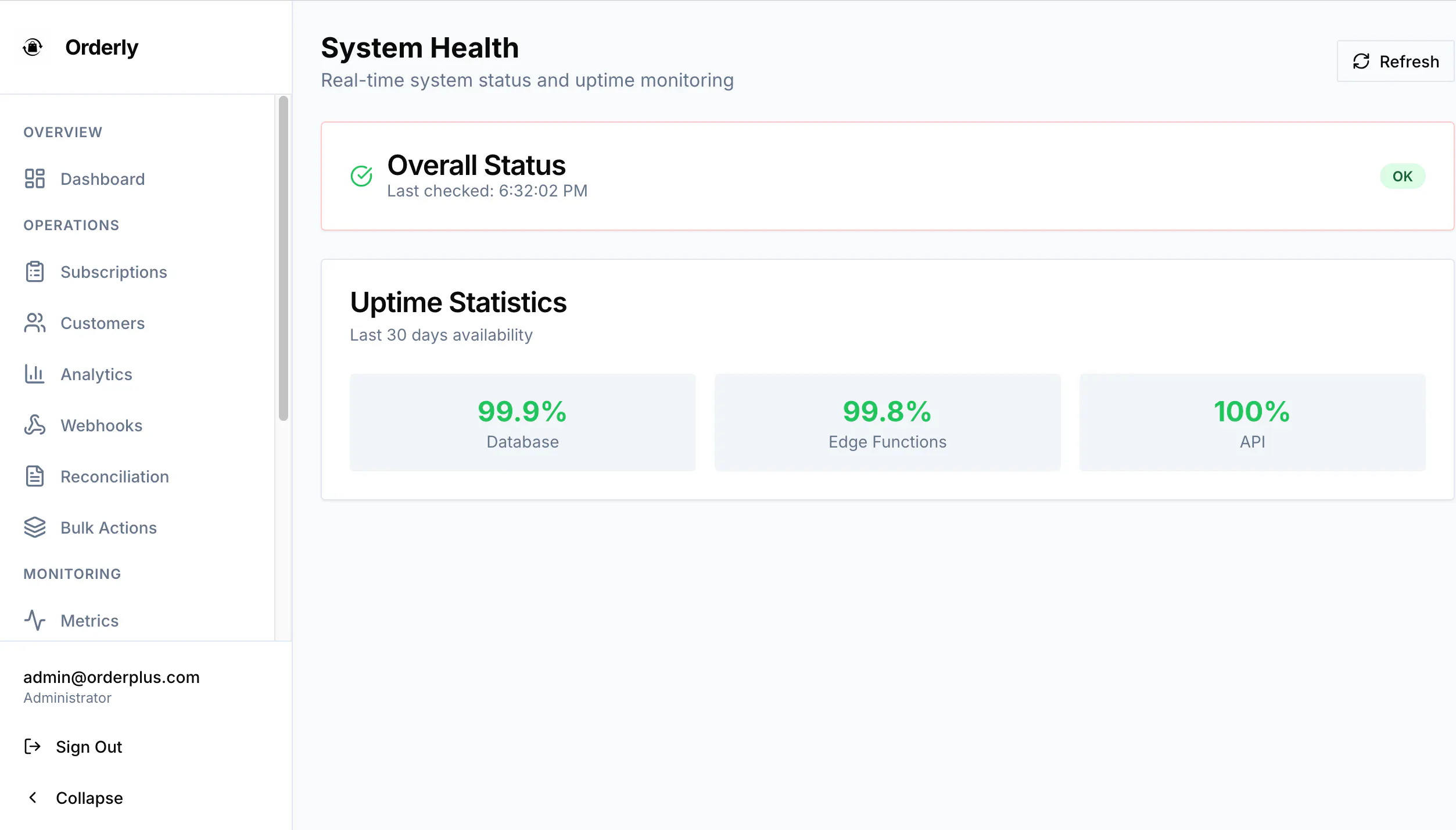
Task: Click the sidebar scrollbar thumb
Action: tap(284, 258)
